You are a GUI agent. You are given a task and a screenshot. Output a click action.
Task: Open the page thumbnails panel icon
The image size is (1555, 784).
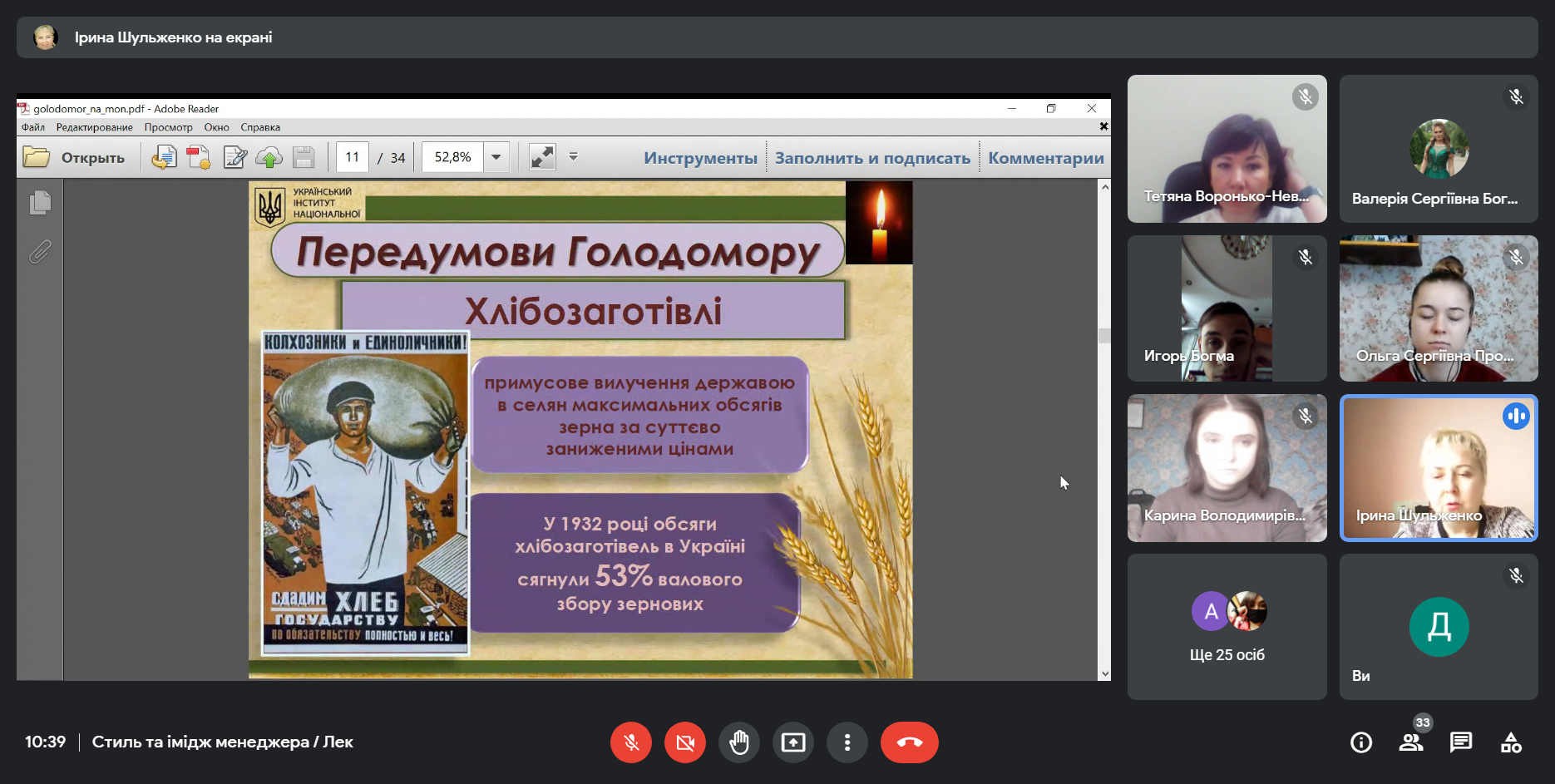click(x=40, y=203)
